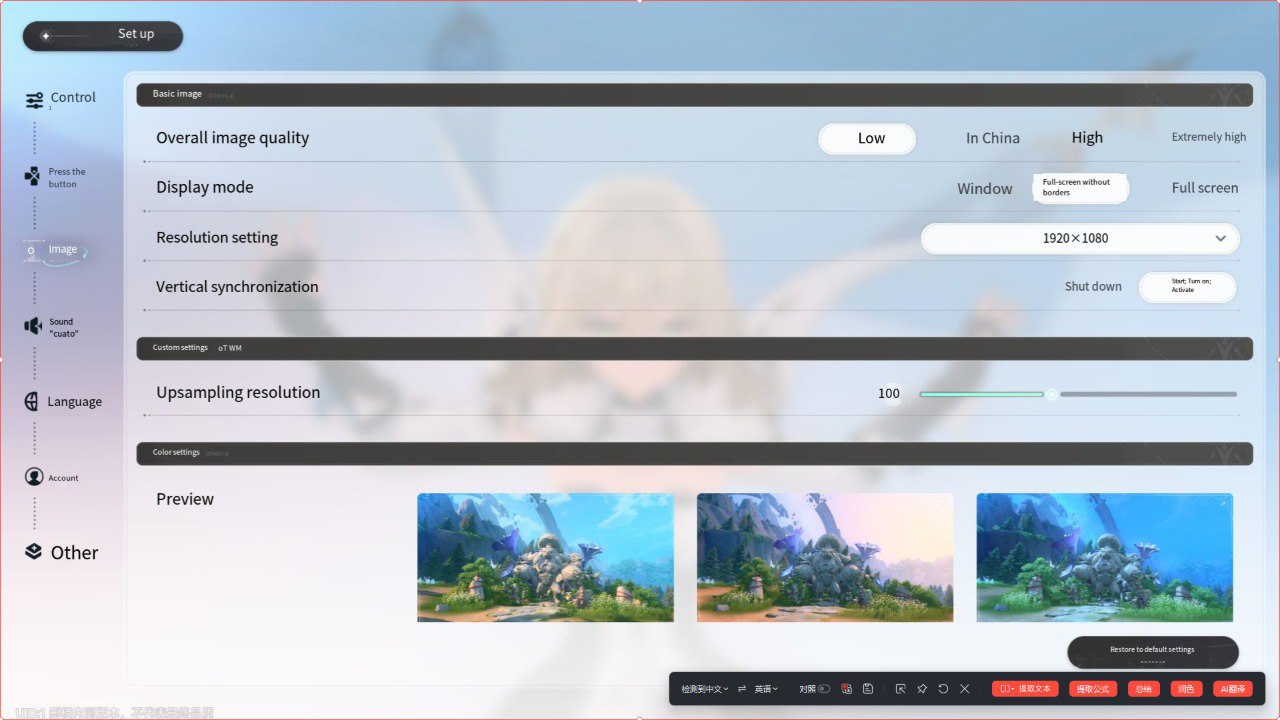Open the Control settings tab
1280x720 pixels.
[61, 98]
